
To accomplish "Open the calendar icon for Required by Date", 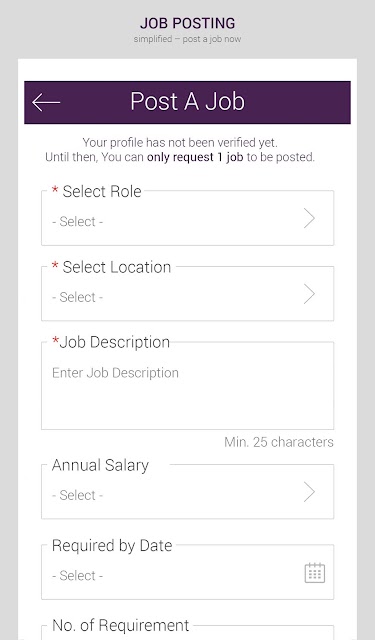I will 315,573.
